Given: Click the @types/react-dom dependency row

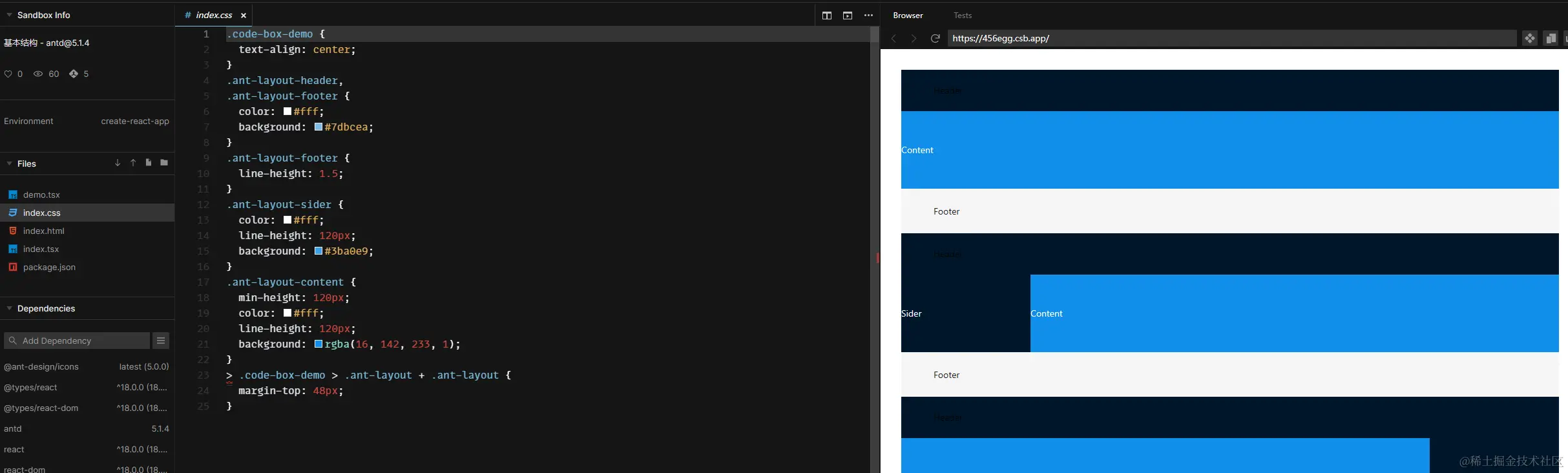Looking at the screenshot, I should (87, 408).
